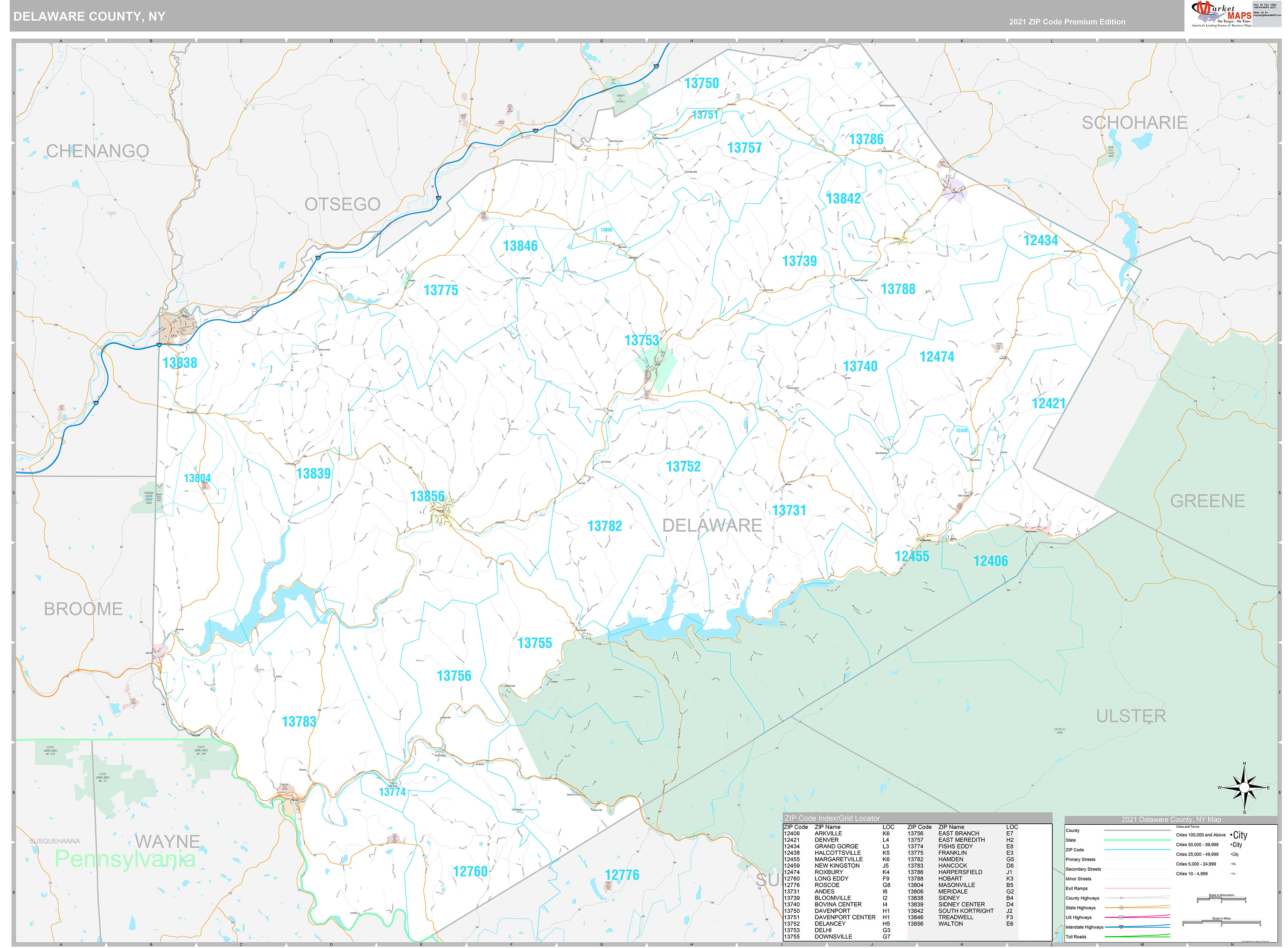Click ZIP label 13774 on the map
Viewport: 1288px width, 948px height.
[392, 792]
